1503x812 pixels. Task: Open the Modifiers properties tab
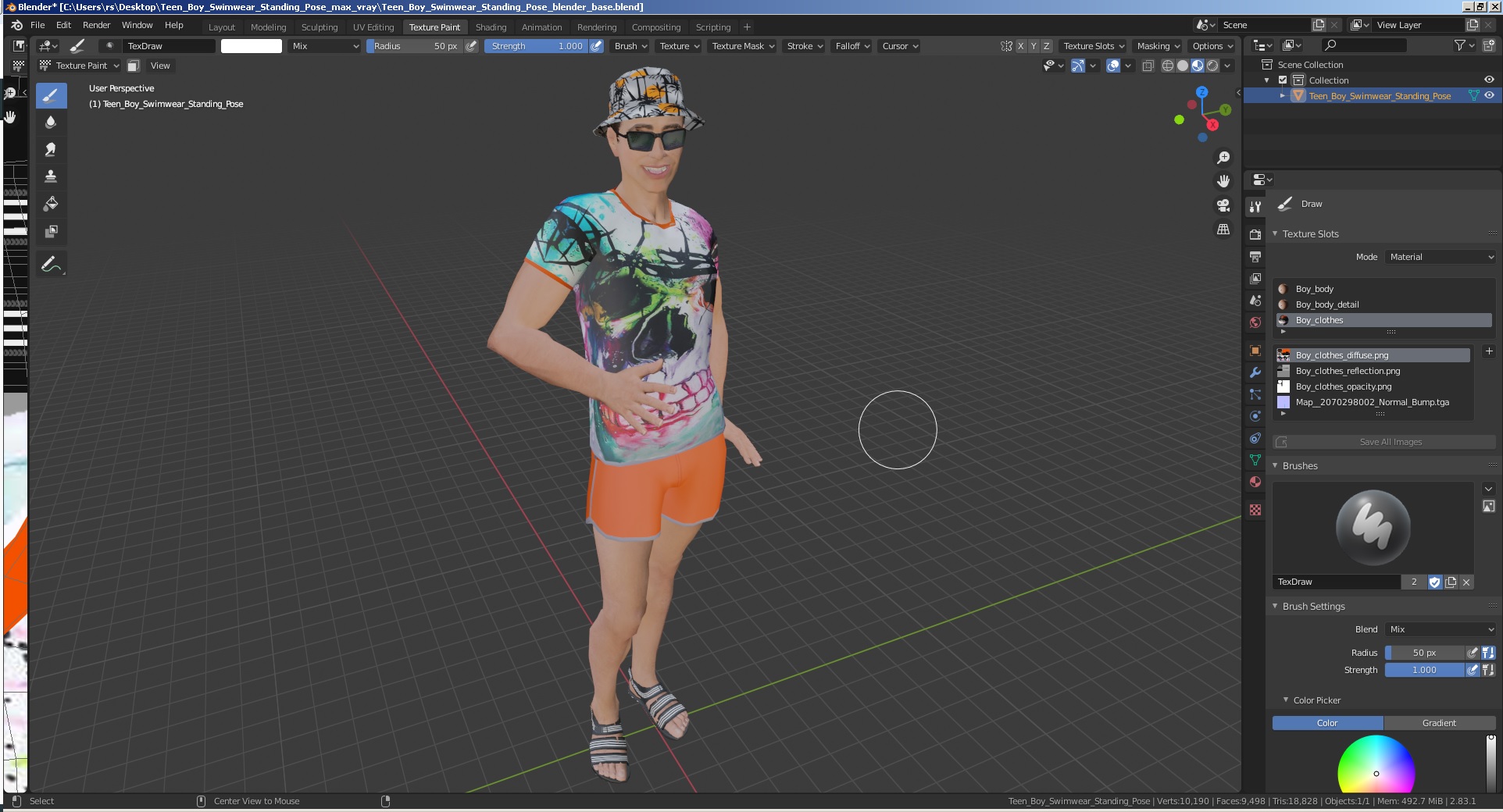[1255, 372]
